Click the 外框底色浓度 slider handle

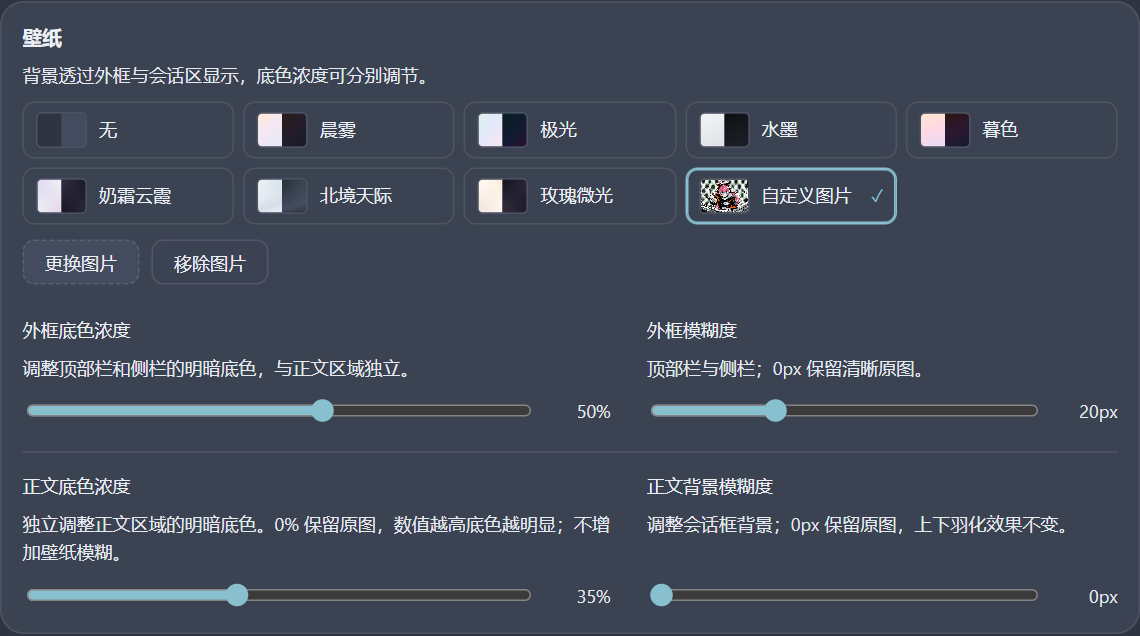click(322, 411)
